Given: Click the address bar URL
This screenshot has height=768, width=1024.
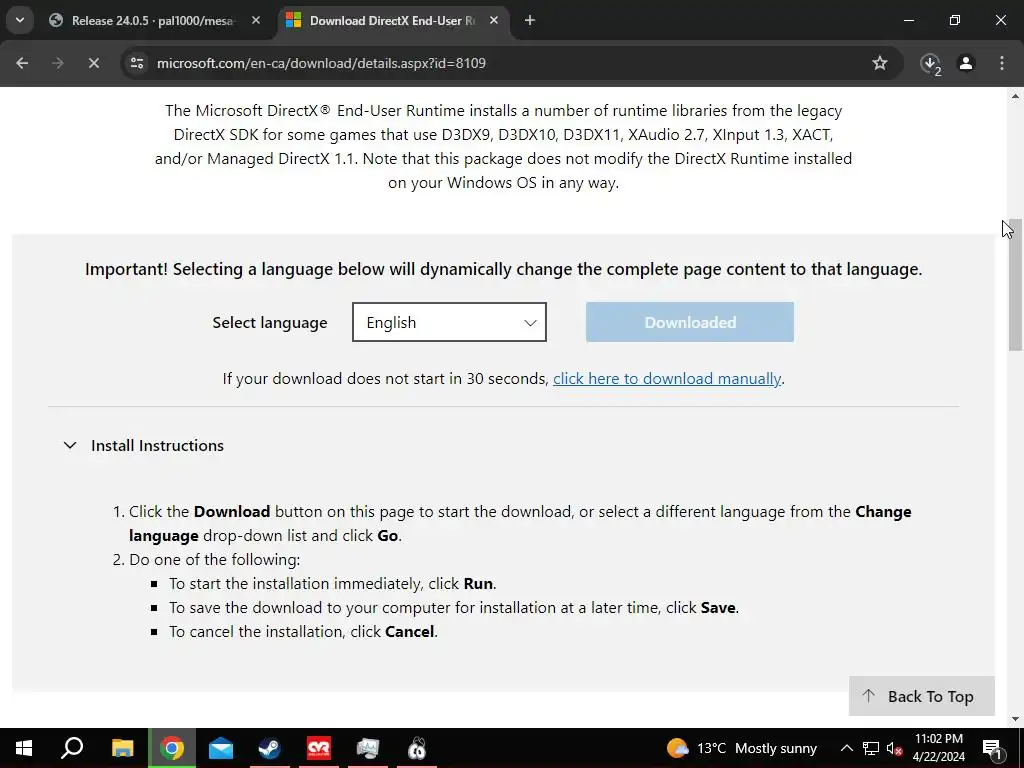Looking at the screenshot, I should tap(321, 63).
